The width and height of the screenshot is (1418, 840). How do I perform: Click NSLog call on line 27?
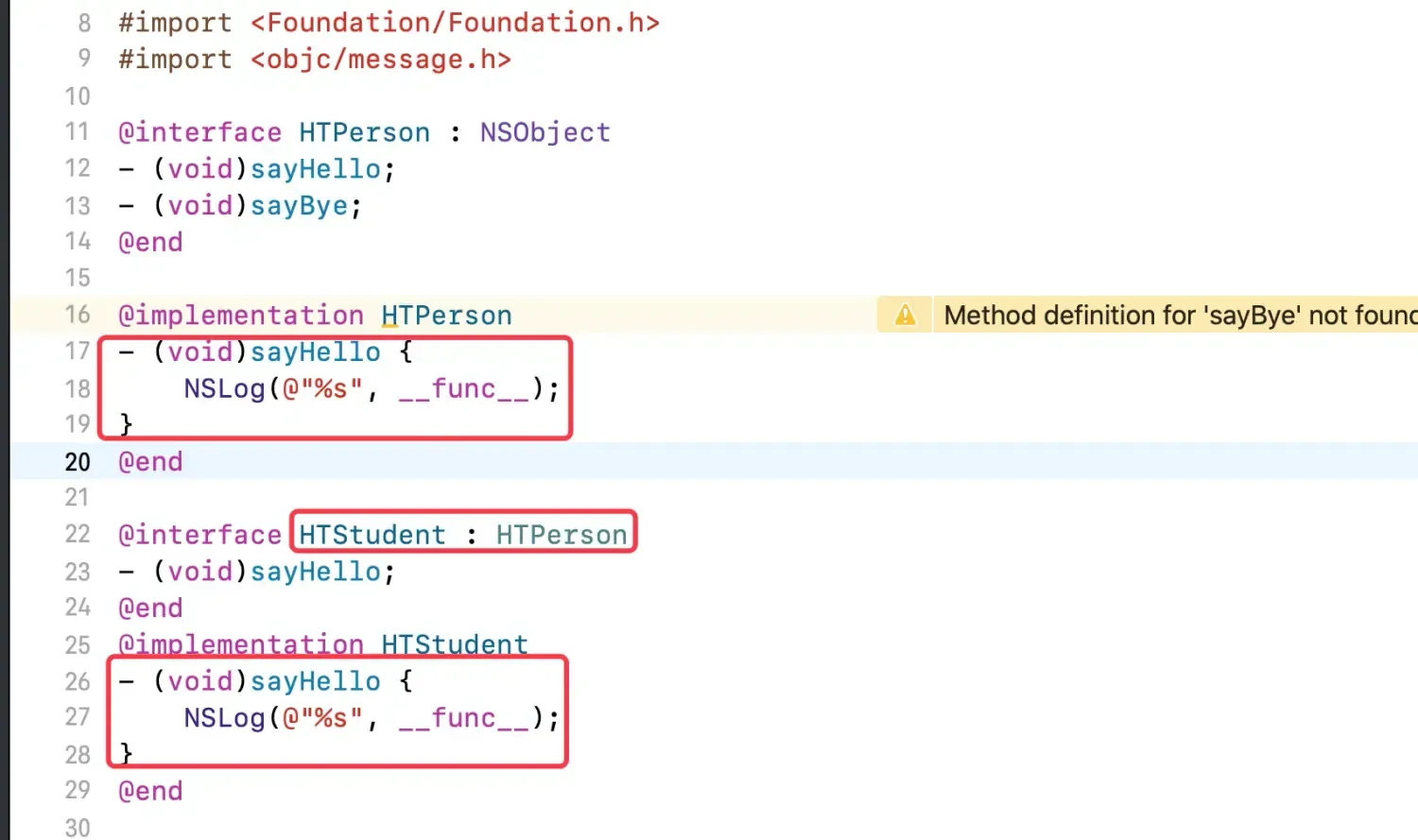tap(224, 718)
